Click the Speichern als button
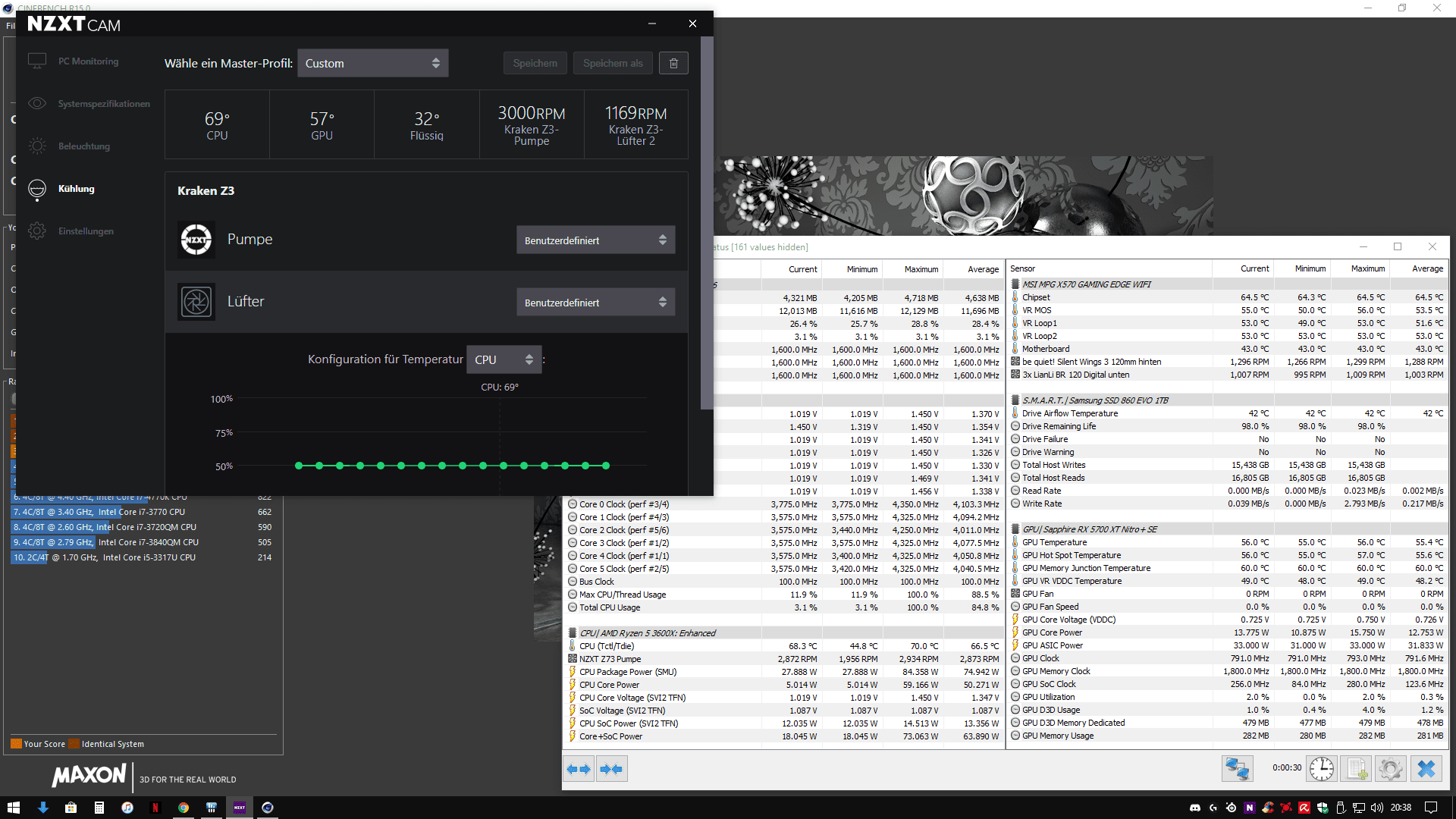Screen dimensions: 1456x819 point(613,64)
